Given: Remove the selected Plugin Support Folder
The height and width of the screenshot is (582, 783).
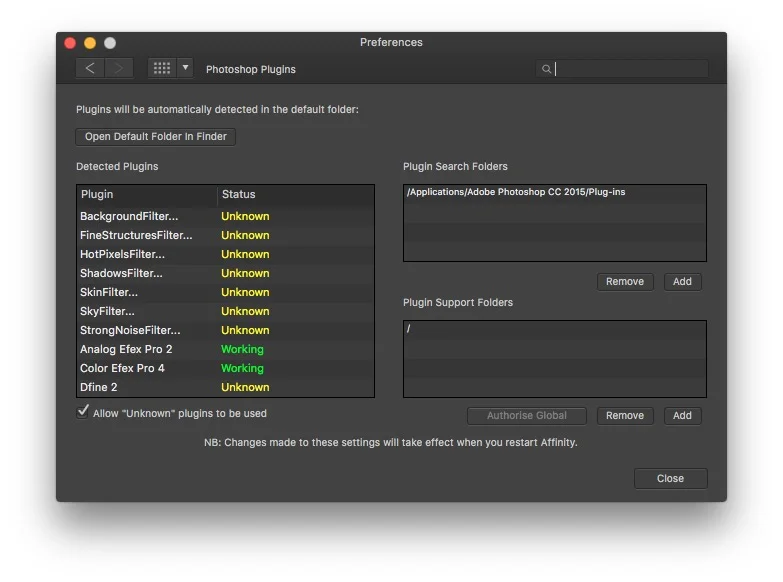Looking at the screenshot, I should 625,415.
